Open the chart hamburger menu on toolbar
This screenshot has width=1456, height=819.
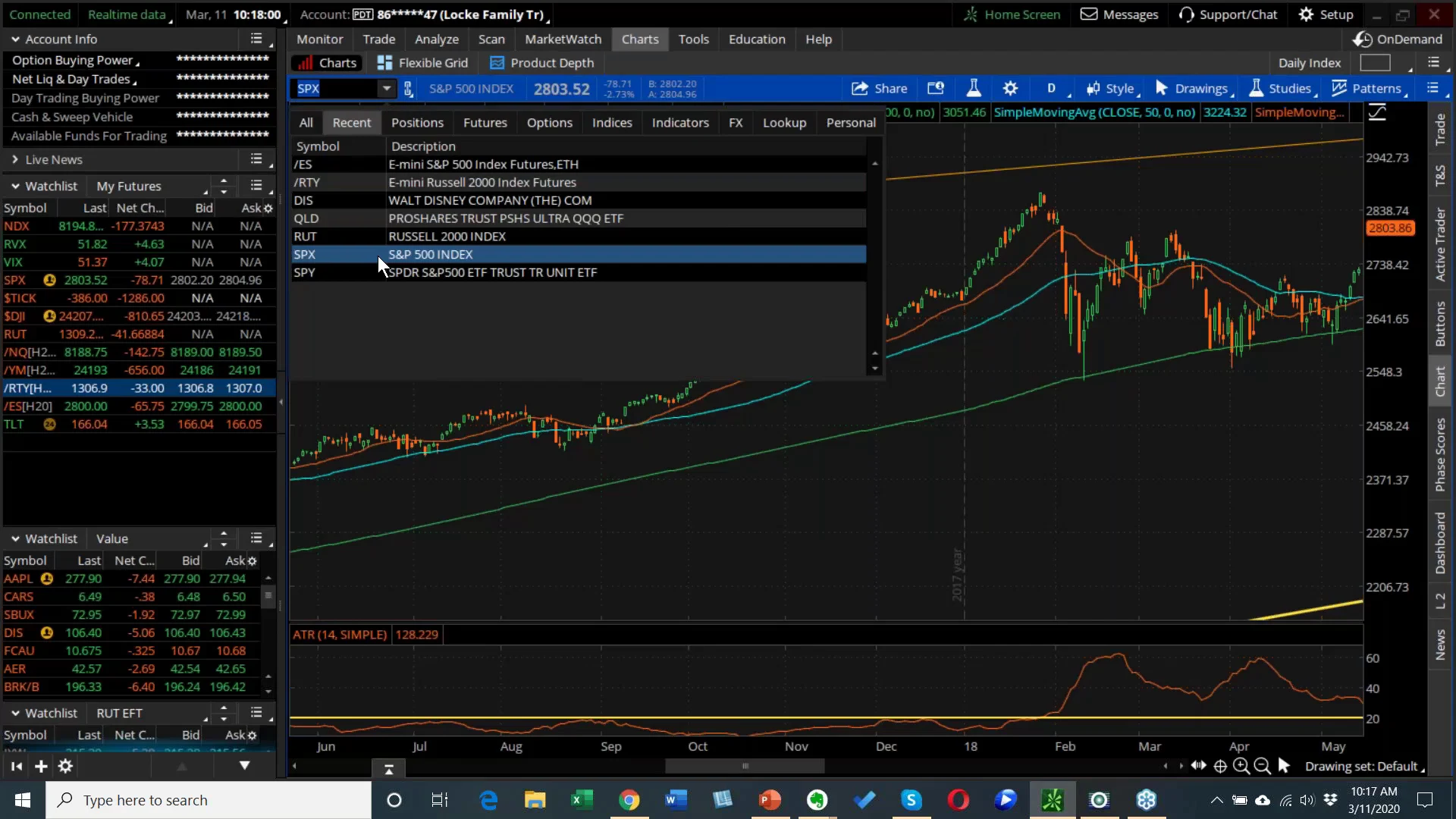point(1432,88)
